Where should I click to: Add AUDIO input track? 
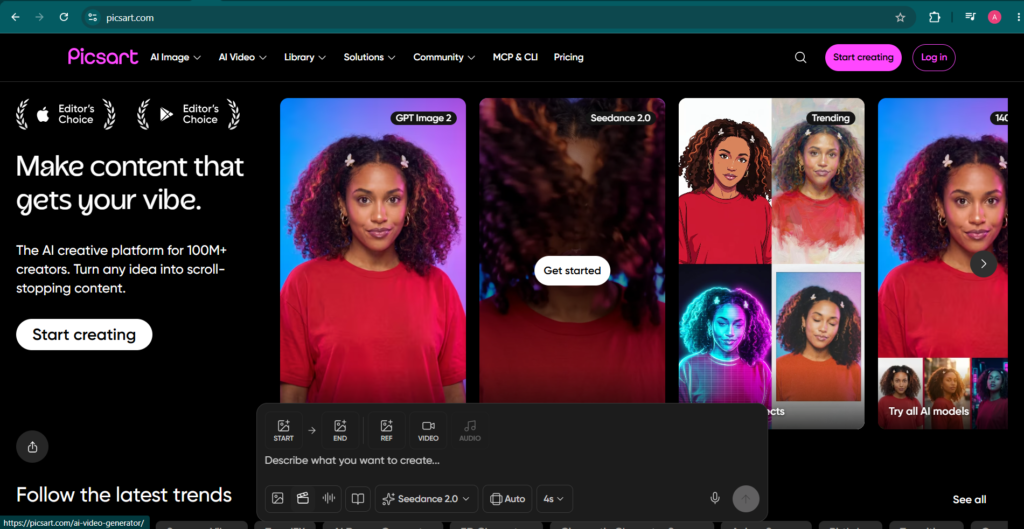click(x=470, y=430)
